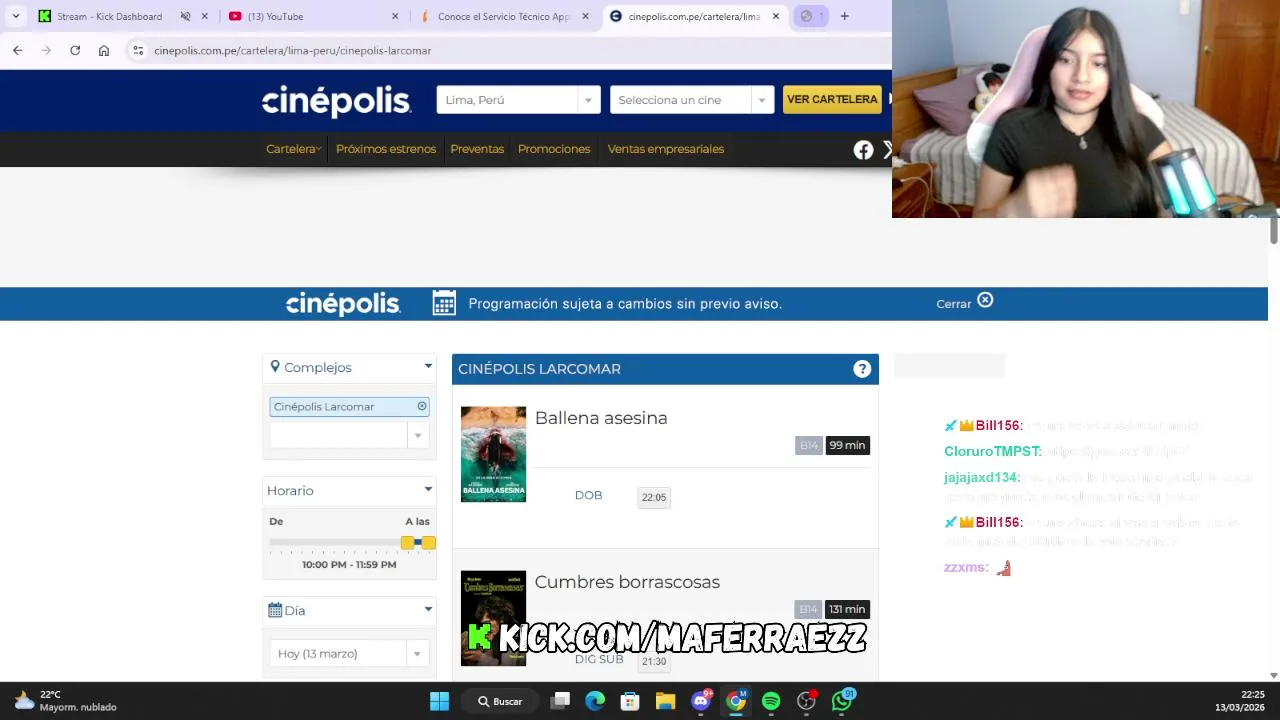This screenshot has width=1280, height=720.
Task: Open a new browser tab
Action: pyautogui.click(x=844, y=16)
